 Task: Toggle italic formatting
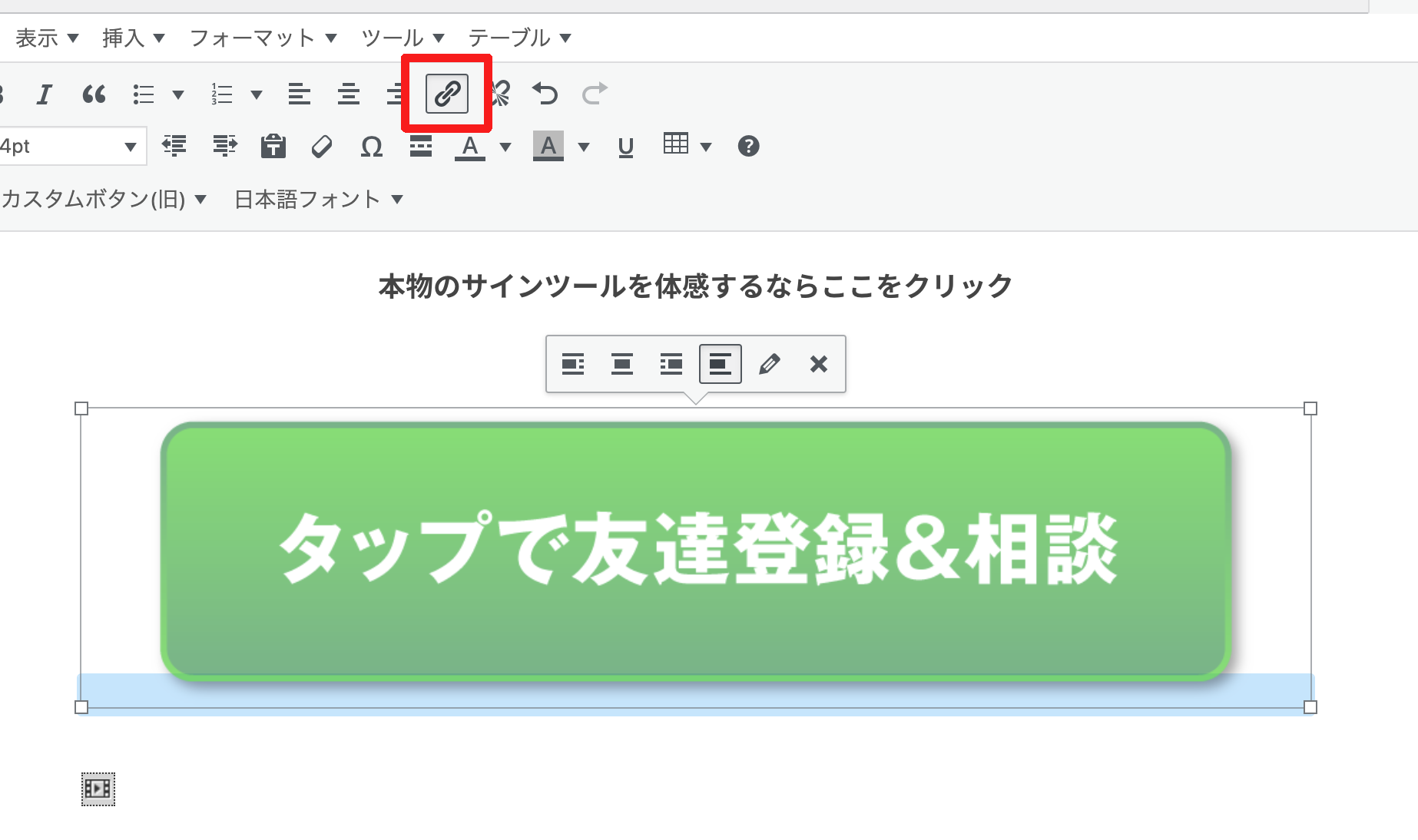[45, 94]
